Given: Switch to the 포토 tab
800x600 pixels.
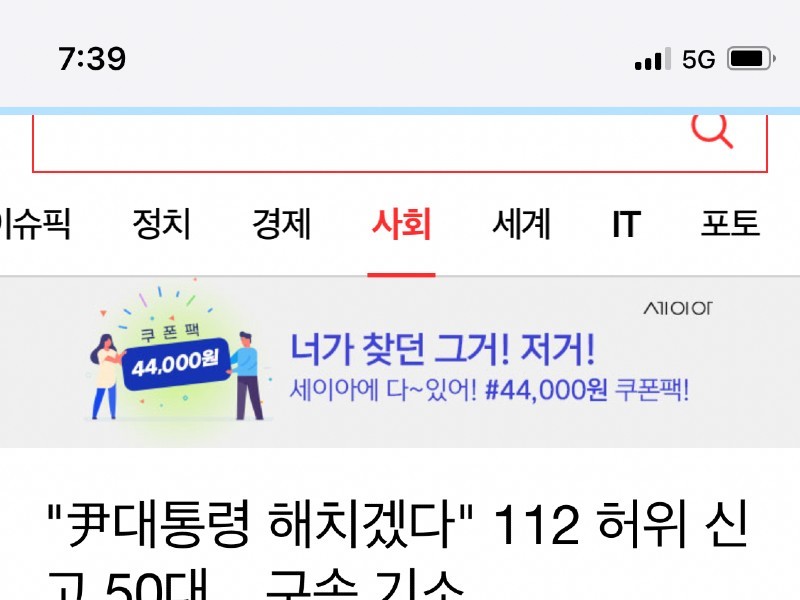Looking at the screenshot, I should tap(730, 223).
